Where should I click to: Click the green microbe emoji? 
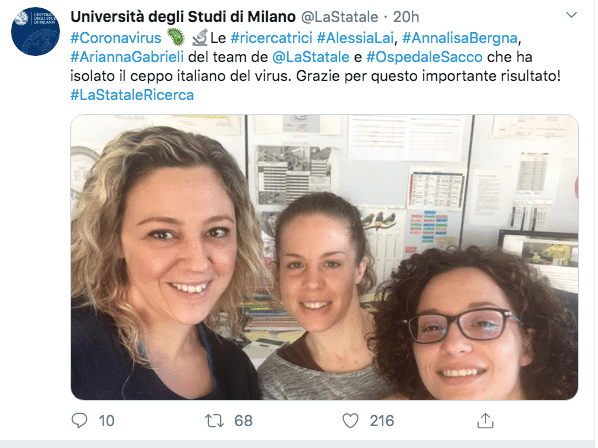coord(176,37)
